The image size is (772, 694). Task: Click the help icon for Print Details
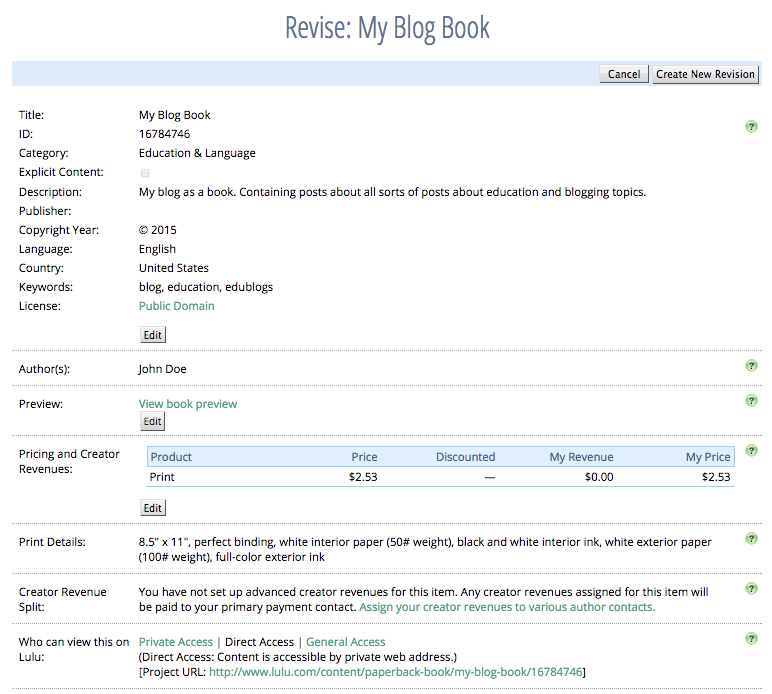[x=751, y=539]
